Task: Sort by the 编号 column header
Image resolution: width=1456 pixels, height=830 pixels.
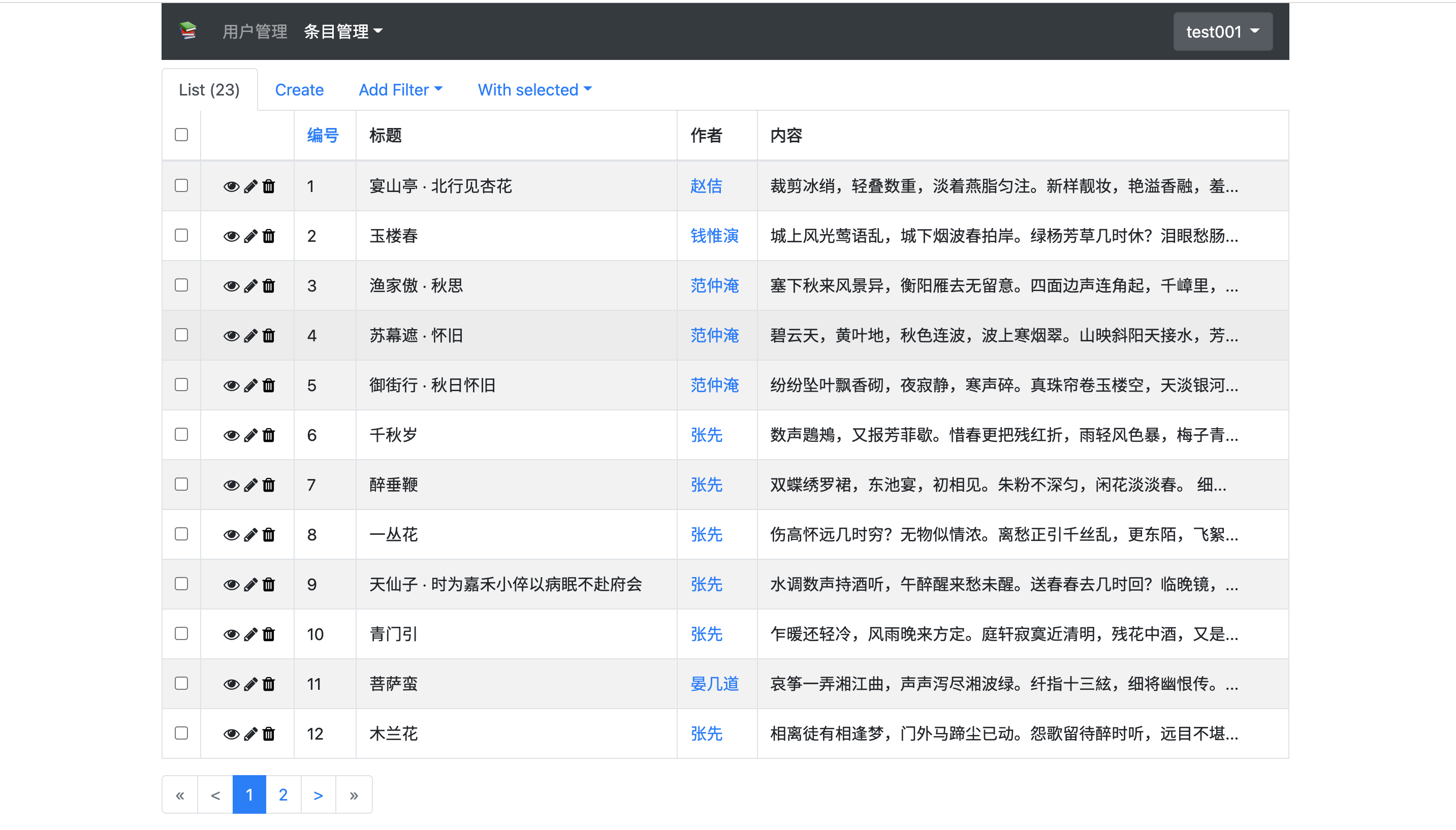Action: [323, 136]
